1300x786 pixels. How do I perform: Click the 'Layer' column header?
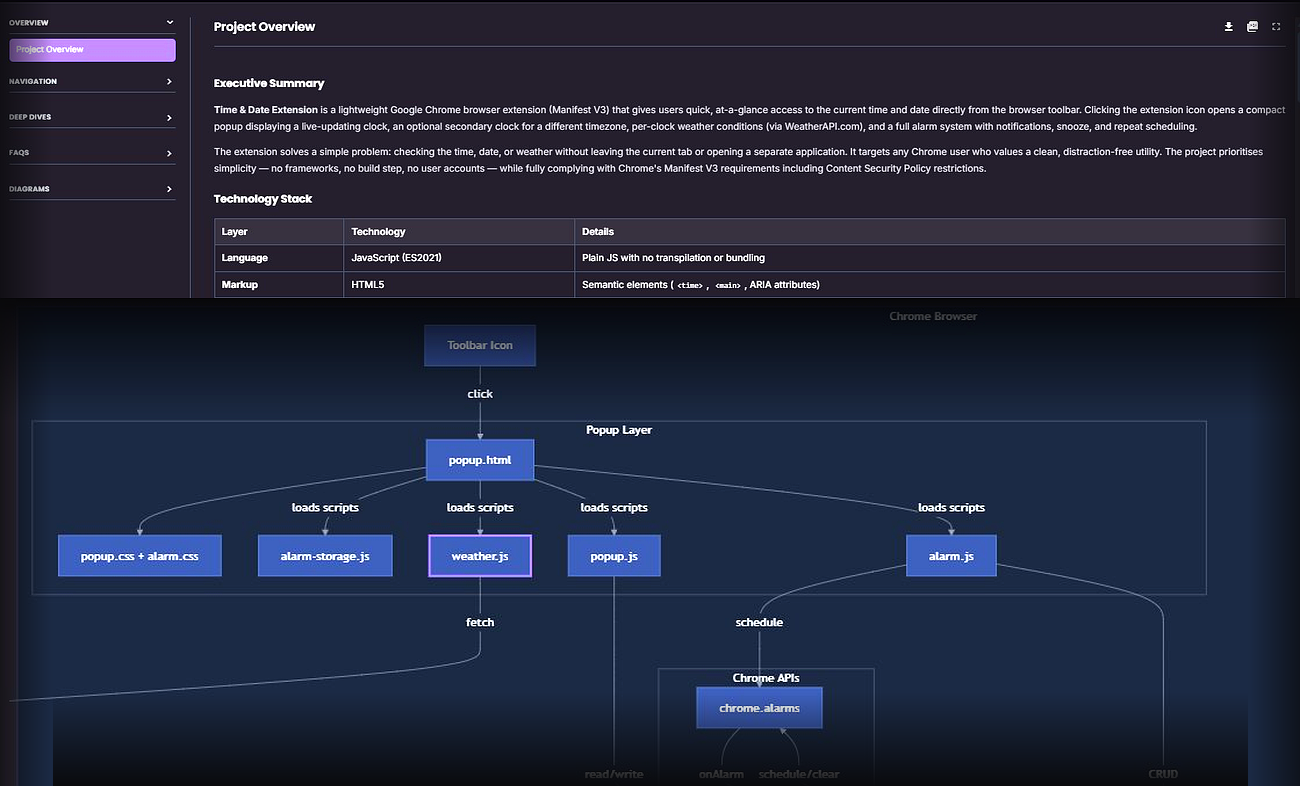coord(279,232)
